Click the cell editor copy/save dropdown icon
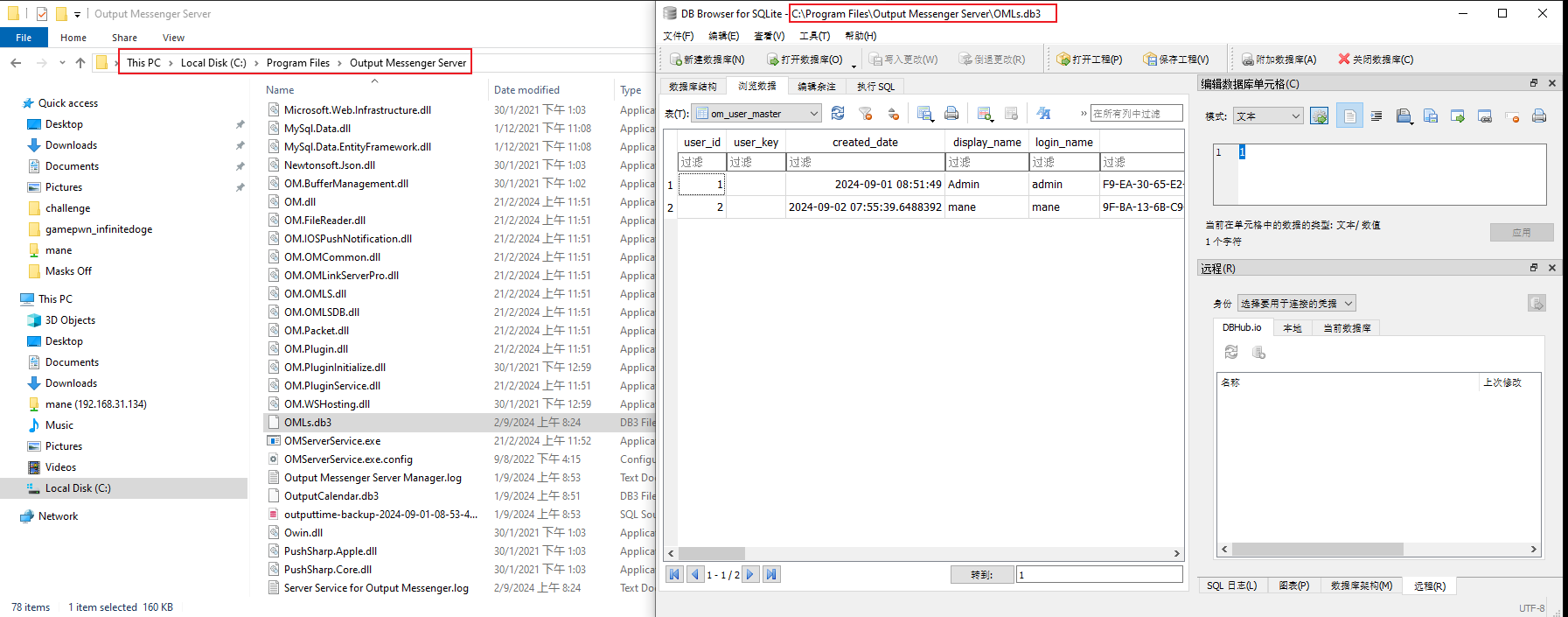This screenshot has height=617, width=1568. click(1404, 116)
